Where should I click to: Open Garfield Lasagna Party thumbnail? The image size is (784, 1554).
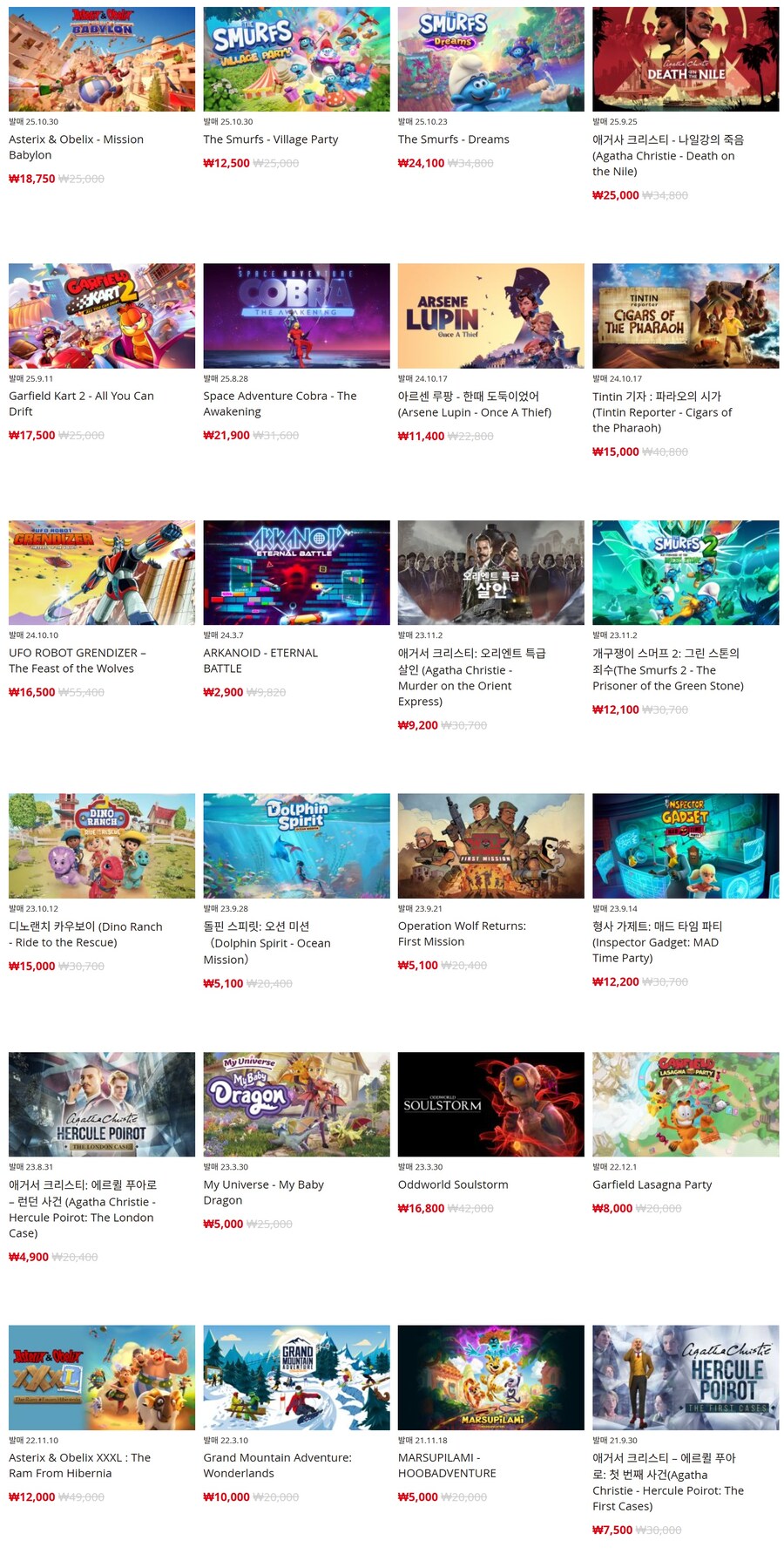[x=686, y=1104]
